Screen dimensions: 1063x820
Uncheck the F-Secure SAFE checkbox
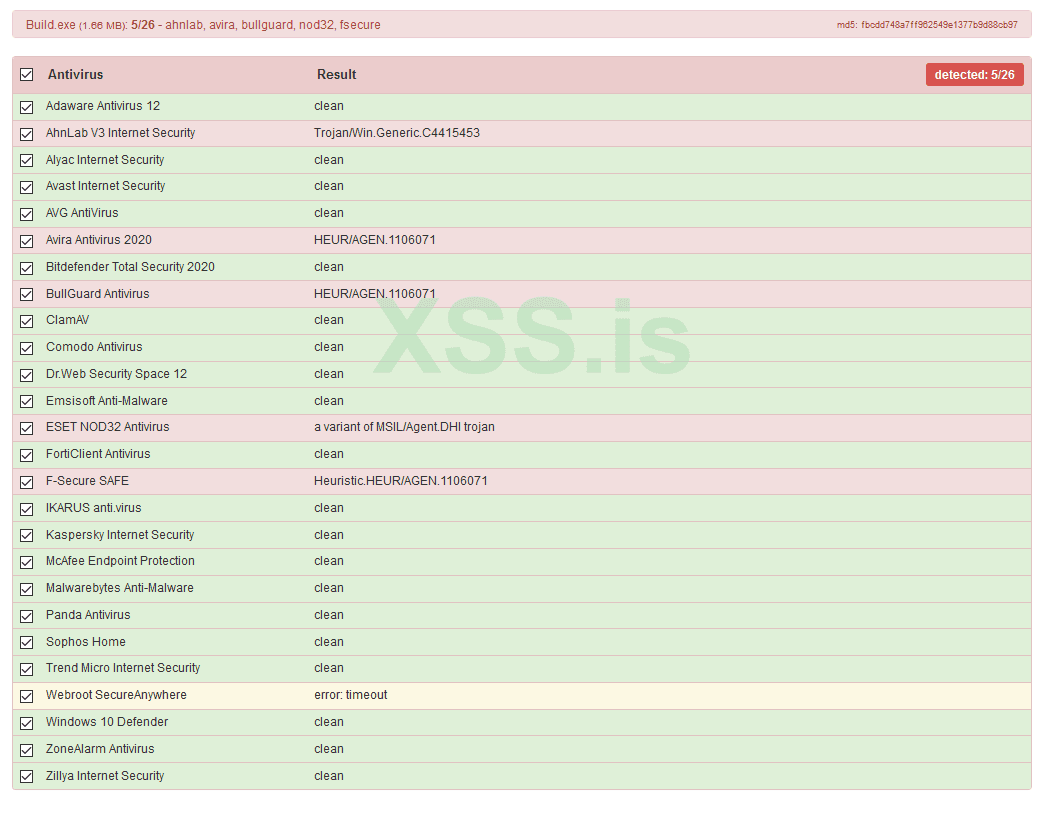[x=27, y=482]
